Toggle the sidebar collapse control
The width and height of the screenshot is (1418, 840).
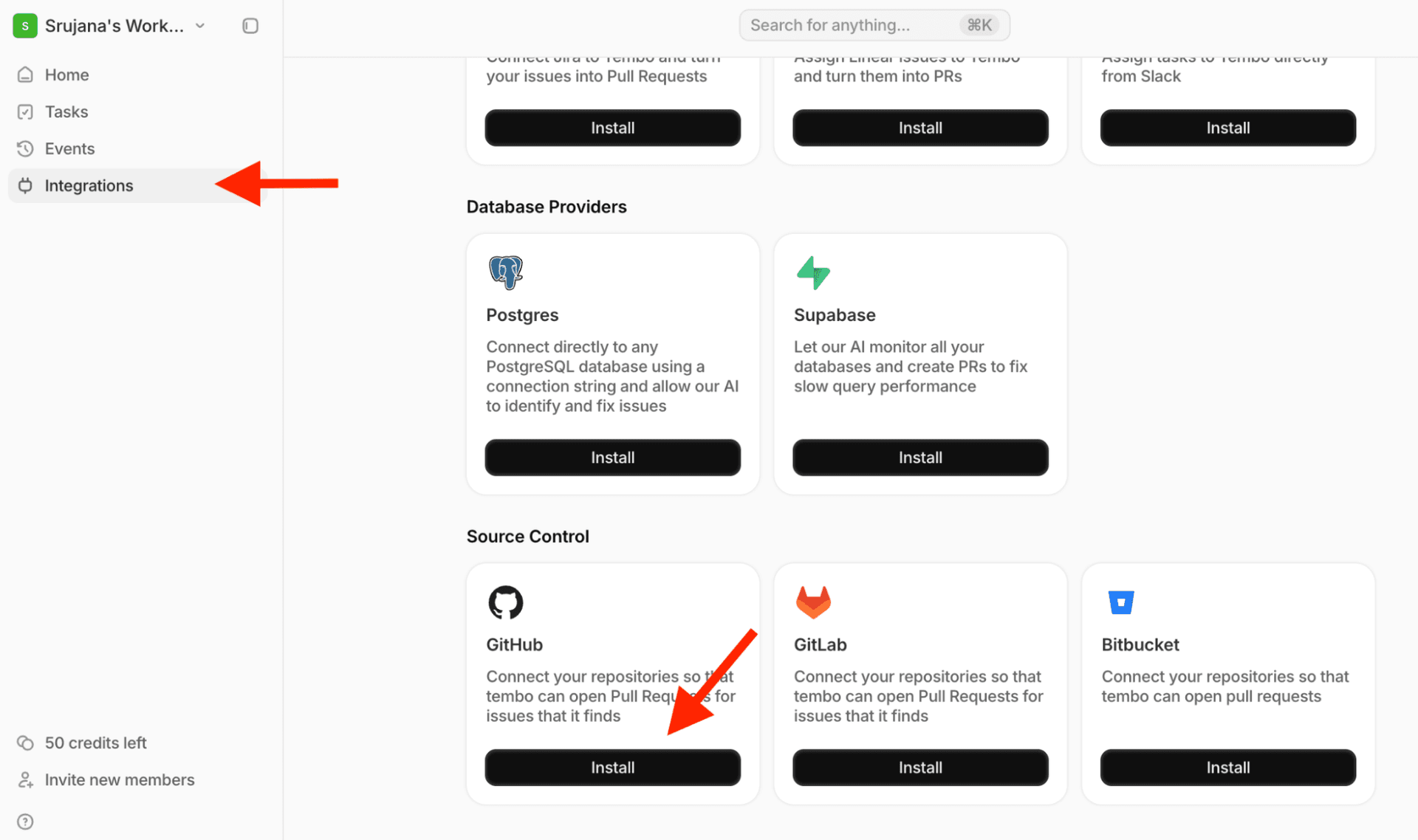(x=250, y=25)
